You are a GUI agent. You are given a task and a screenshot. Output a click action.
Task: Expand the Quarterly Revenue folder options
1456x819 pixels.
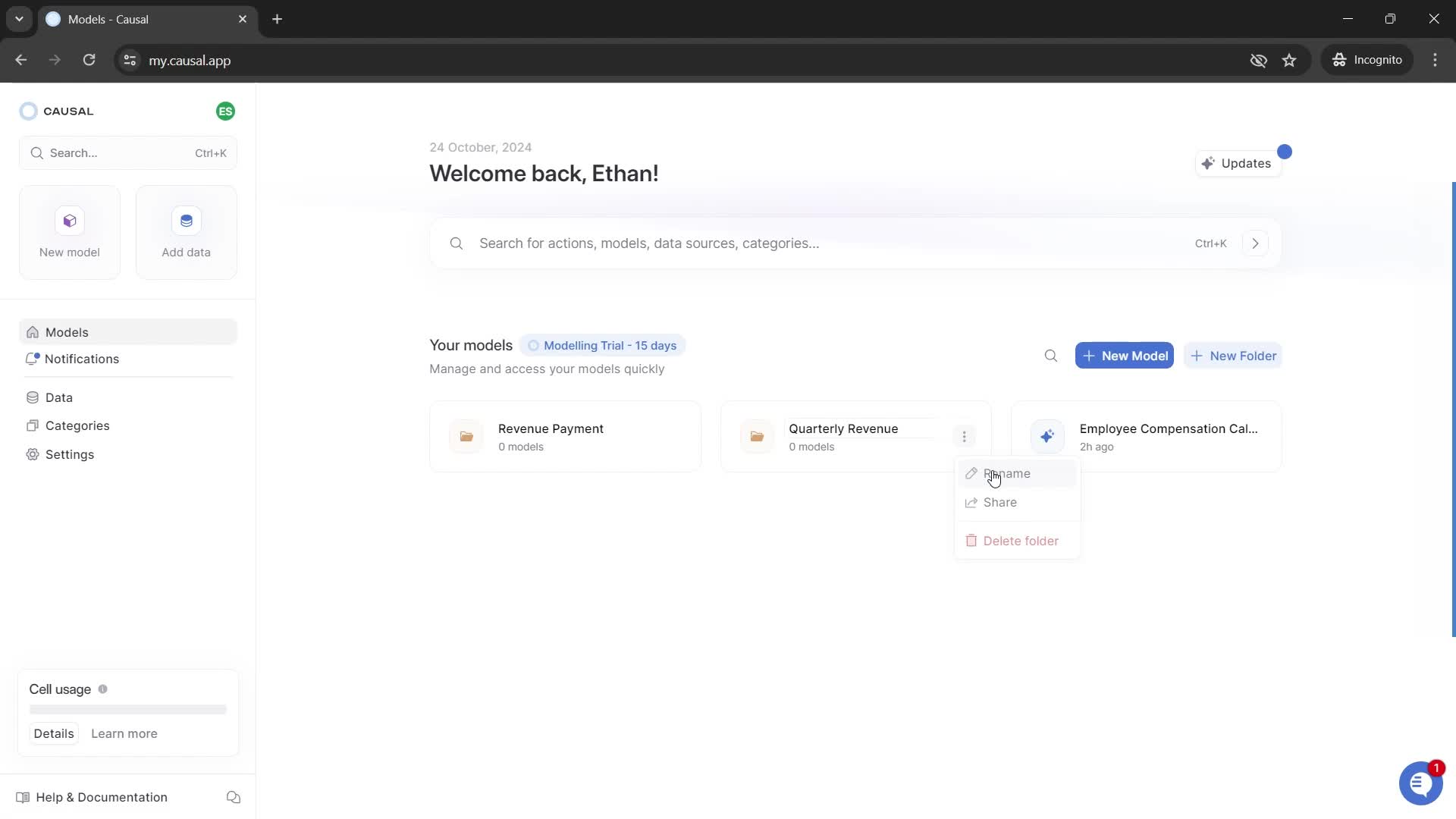click(964, 437)
